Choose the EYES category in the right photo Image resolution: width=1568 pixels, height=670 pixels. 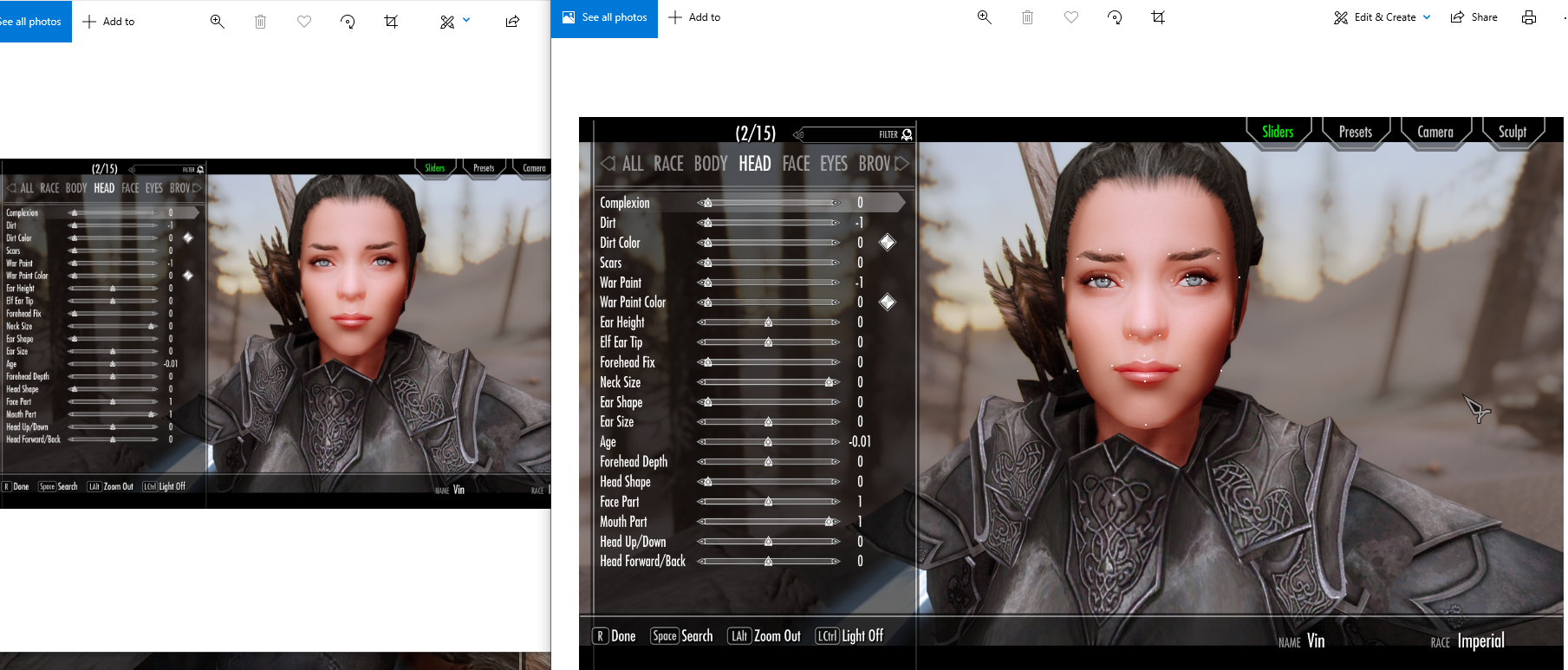pyautogui.click(x=834, y=164)
